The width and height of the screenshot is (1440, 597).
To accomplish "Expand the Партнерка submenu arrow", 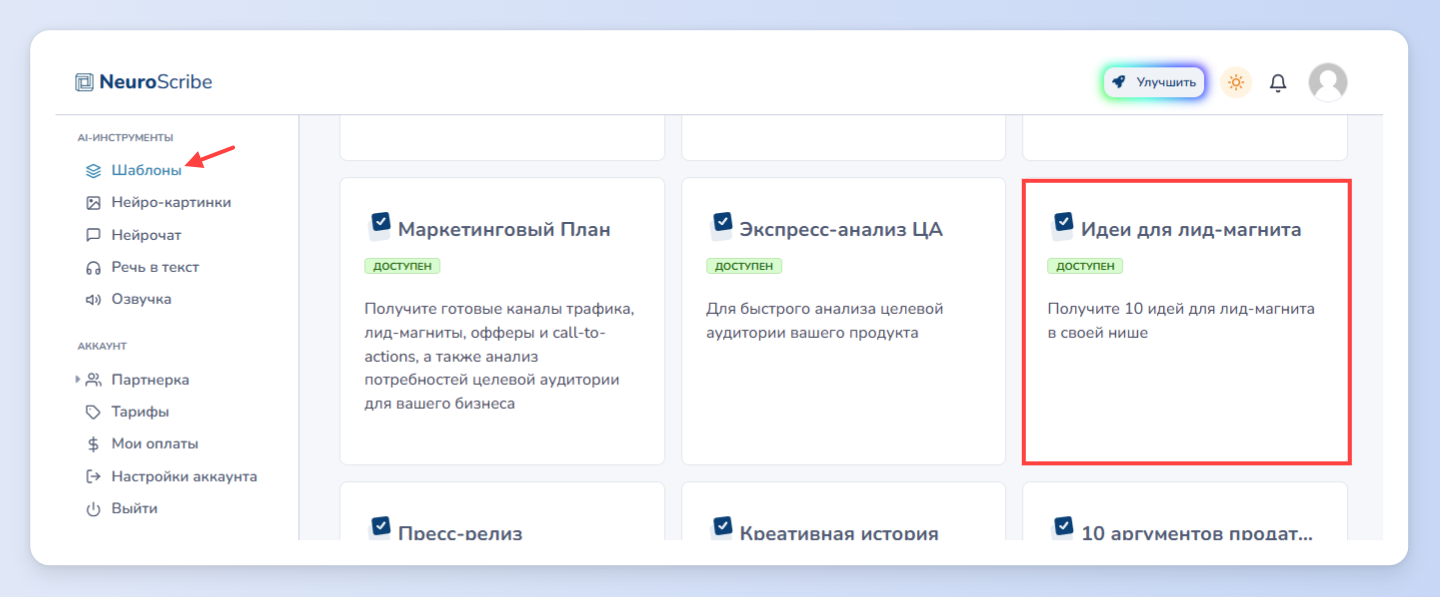I will pos(78,380).
